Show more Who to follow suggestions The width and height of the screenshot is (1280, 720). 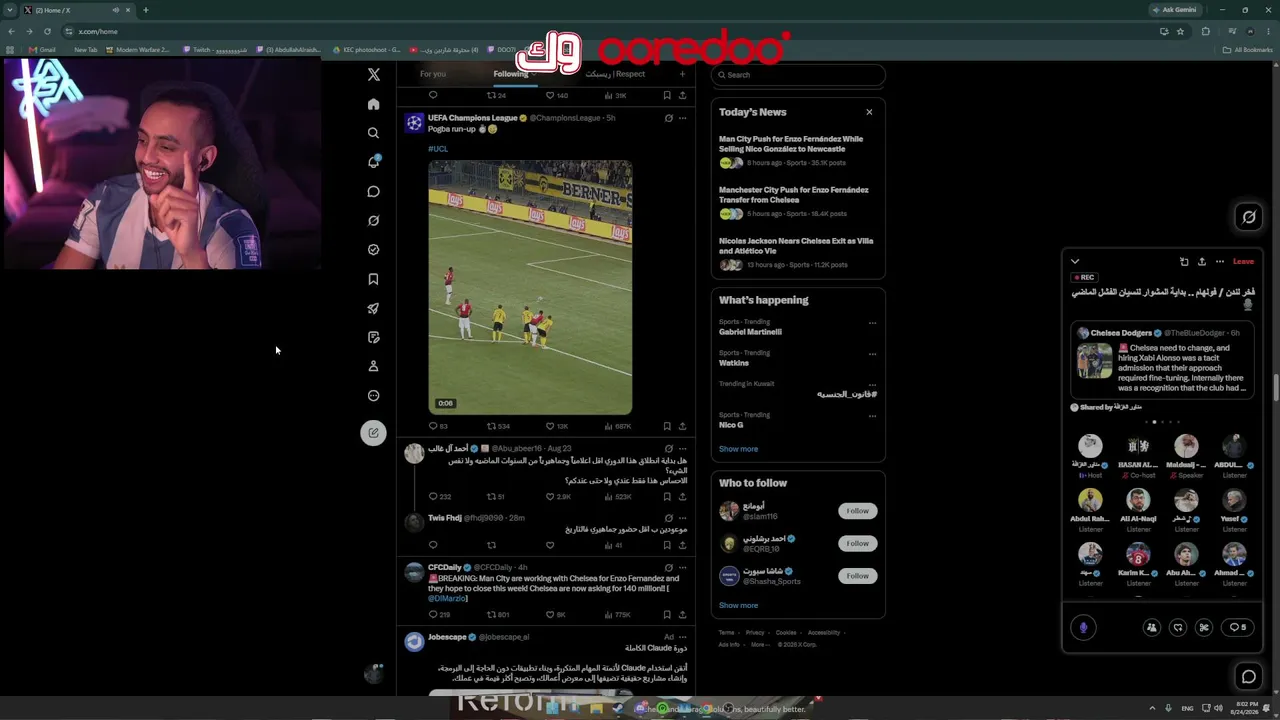[x=738, y=605]
